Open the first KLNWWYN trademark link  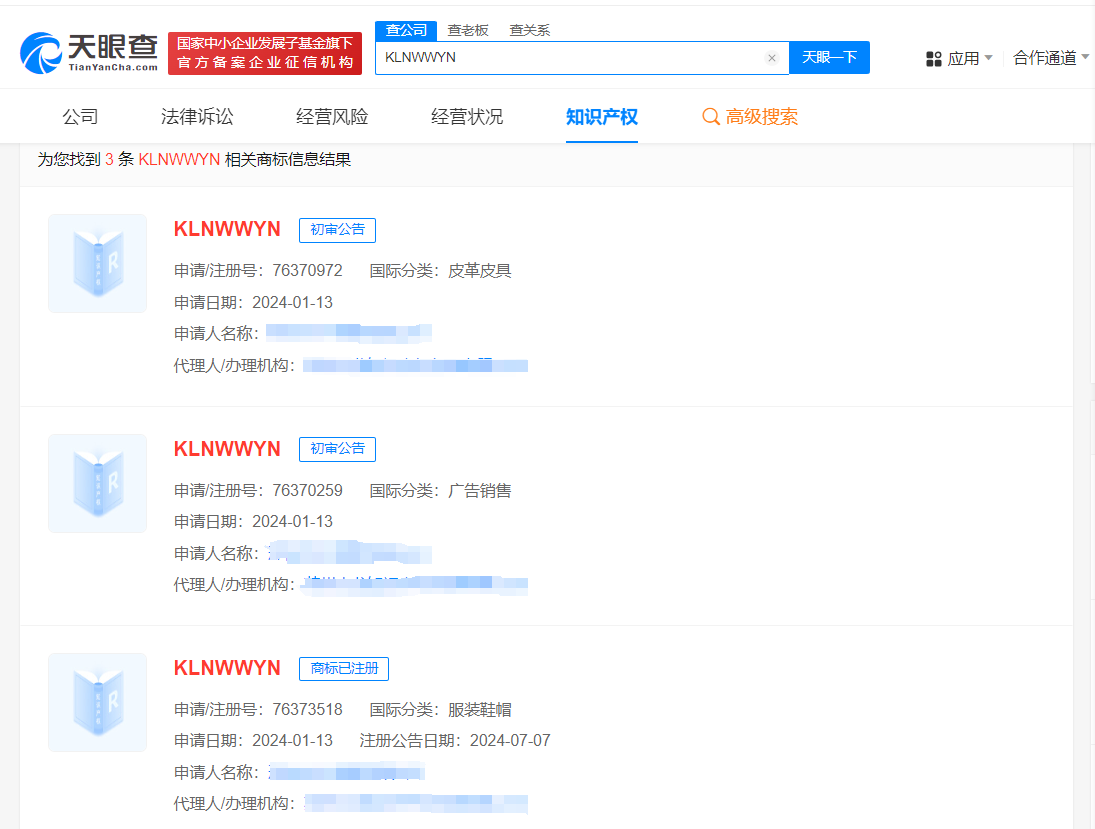coord(227,229)
